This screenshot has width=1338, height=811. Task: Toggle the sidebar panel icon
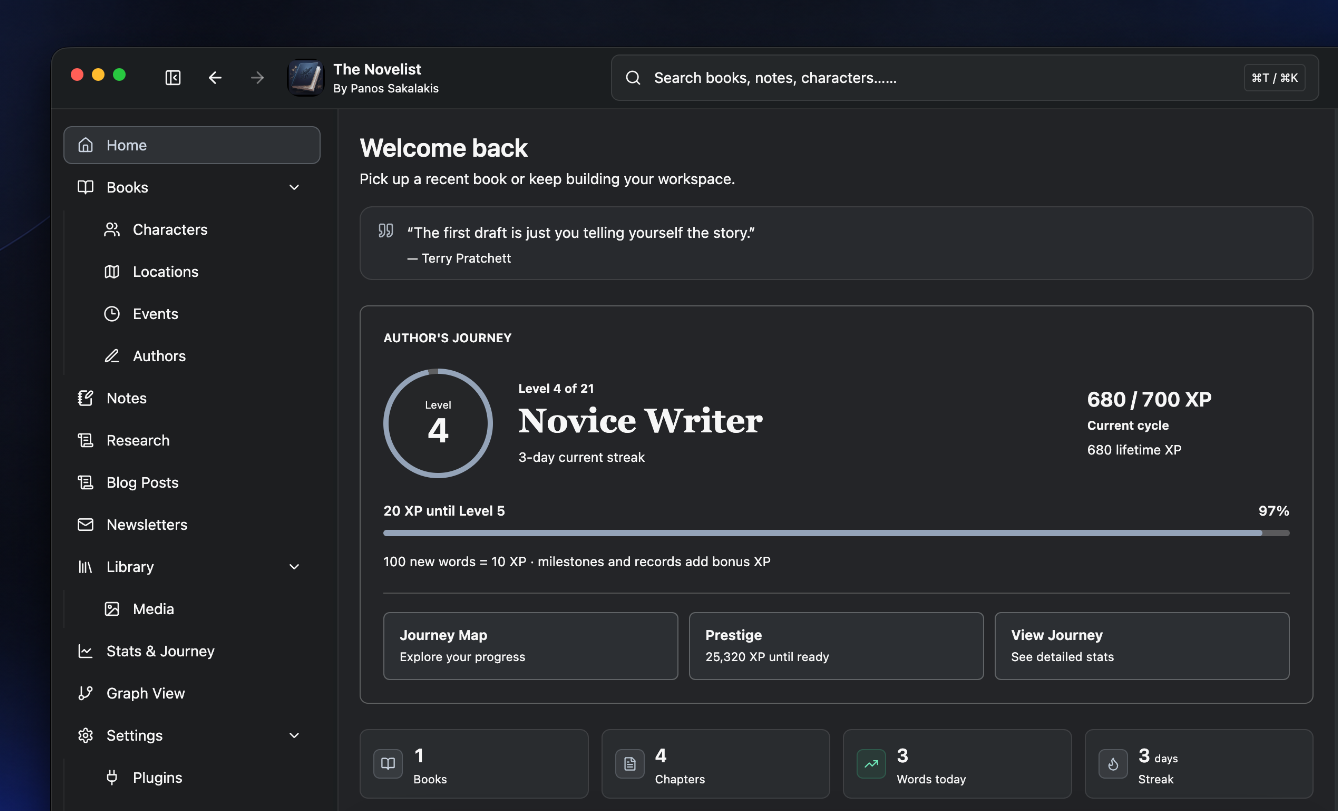[173, 77]
